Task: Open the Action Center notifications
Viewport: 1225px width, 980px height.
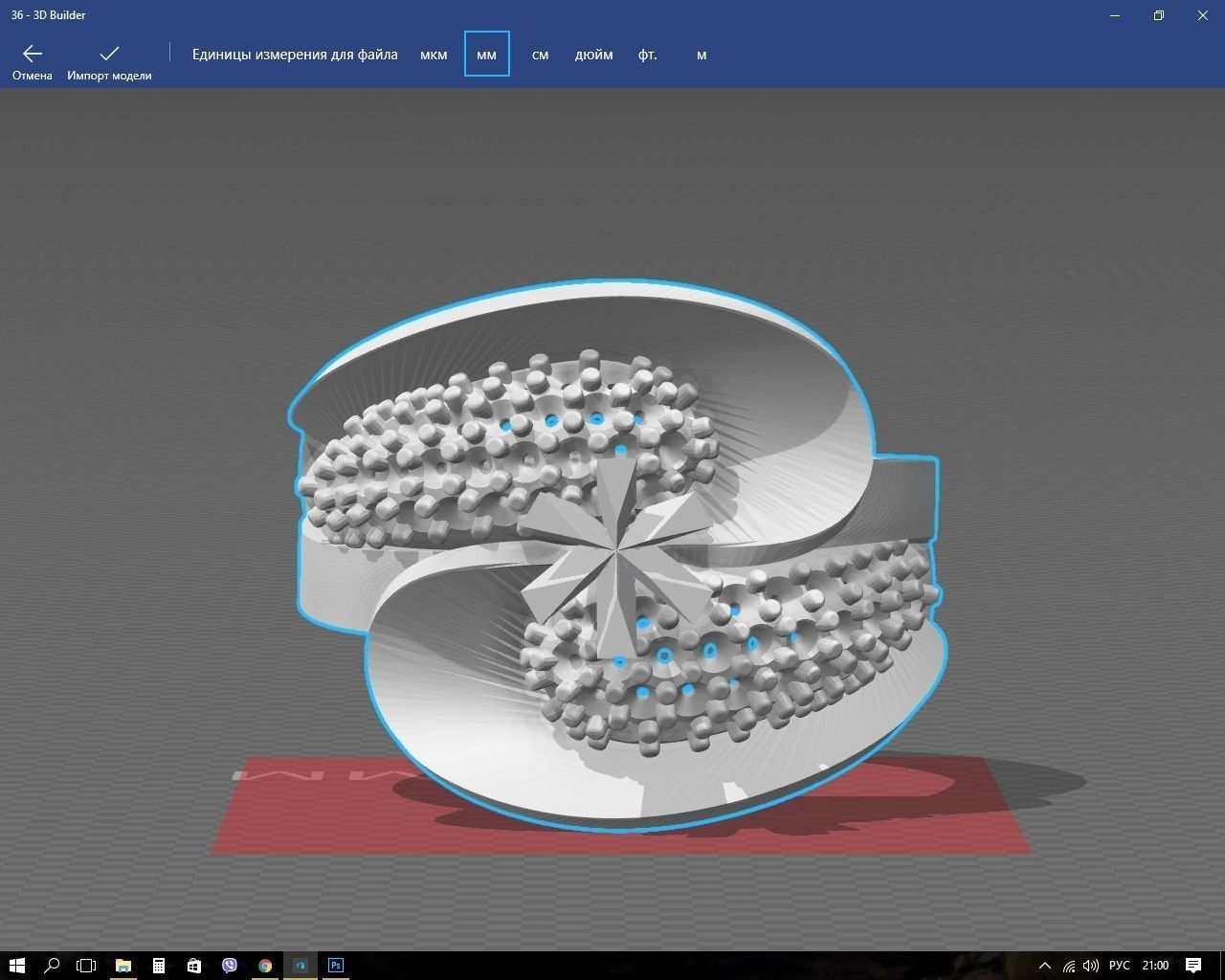Action: click(1193, 965)
